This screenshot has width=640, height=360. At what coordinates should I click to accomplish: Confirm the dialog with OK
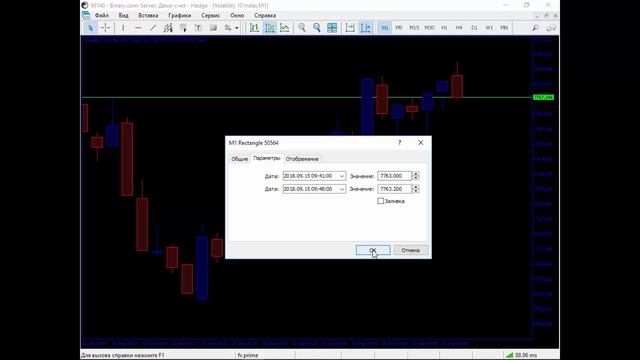(x=373, y=250)
